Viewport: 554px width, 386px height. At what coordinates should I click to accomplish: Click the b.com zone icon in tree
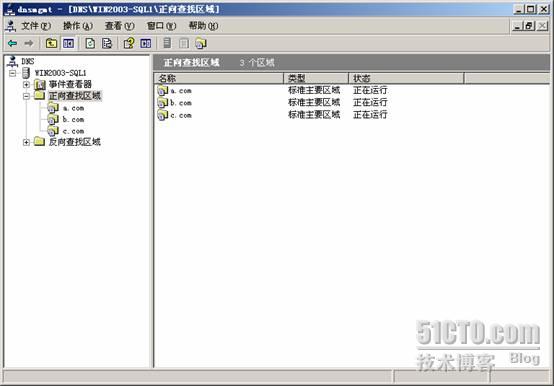click(53, 119)
